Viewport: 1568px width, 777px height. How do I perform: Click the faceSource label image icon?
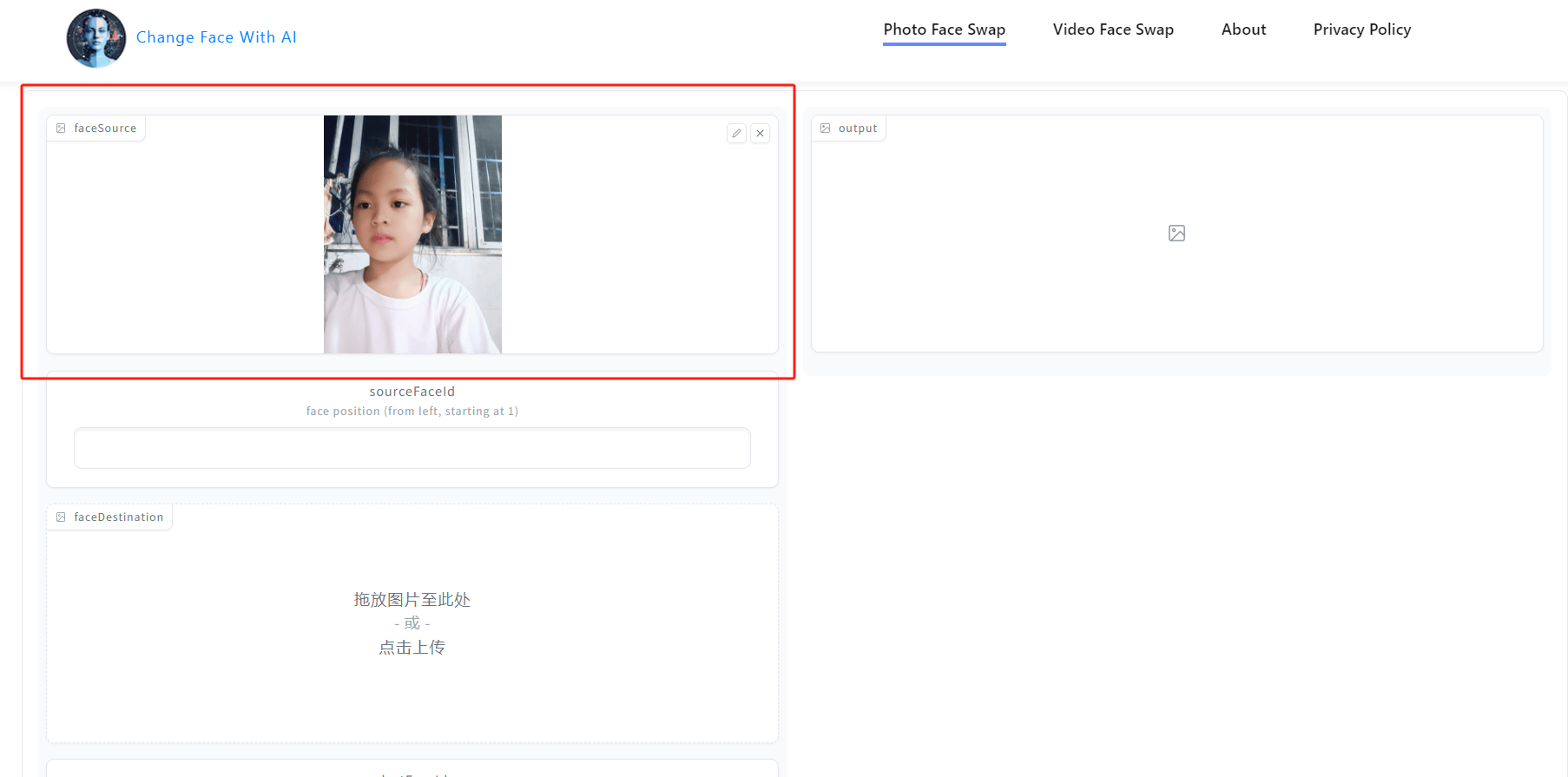coord(61,128)
